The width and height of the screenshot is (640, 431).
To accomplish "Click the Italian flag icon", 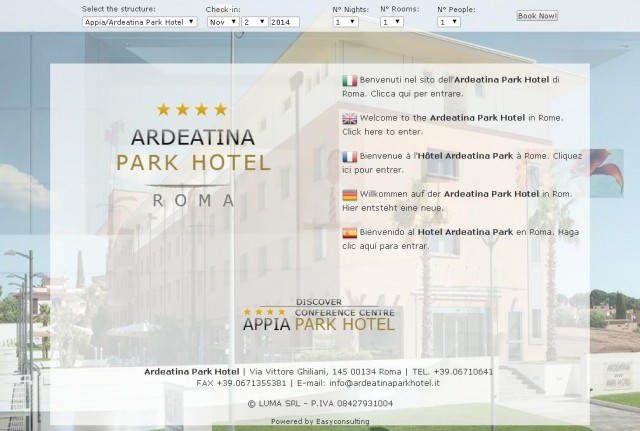I will tap(350, 81).
